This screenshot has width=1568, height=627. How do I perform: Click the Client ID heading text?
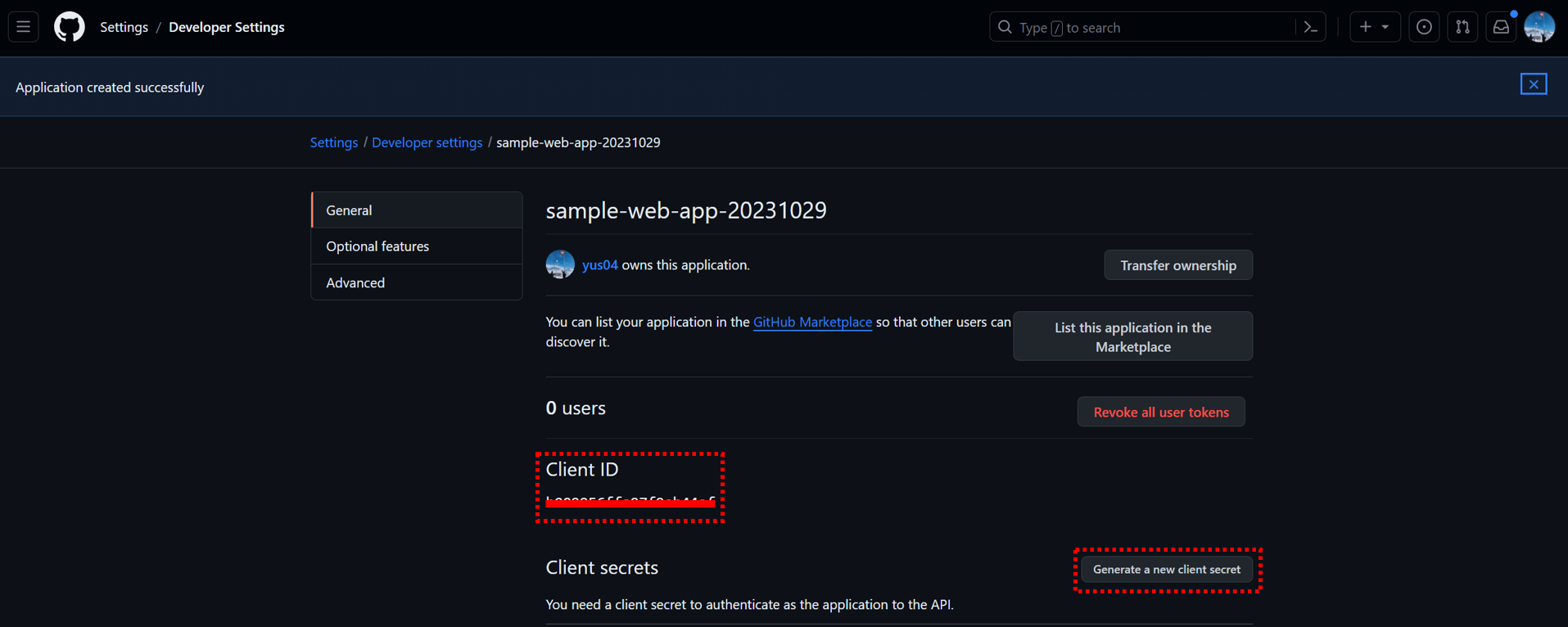tap(582, 469)
